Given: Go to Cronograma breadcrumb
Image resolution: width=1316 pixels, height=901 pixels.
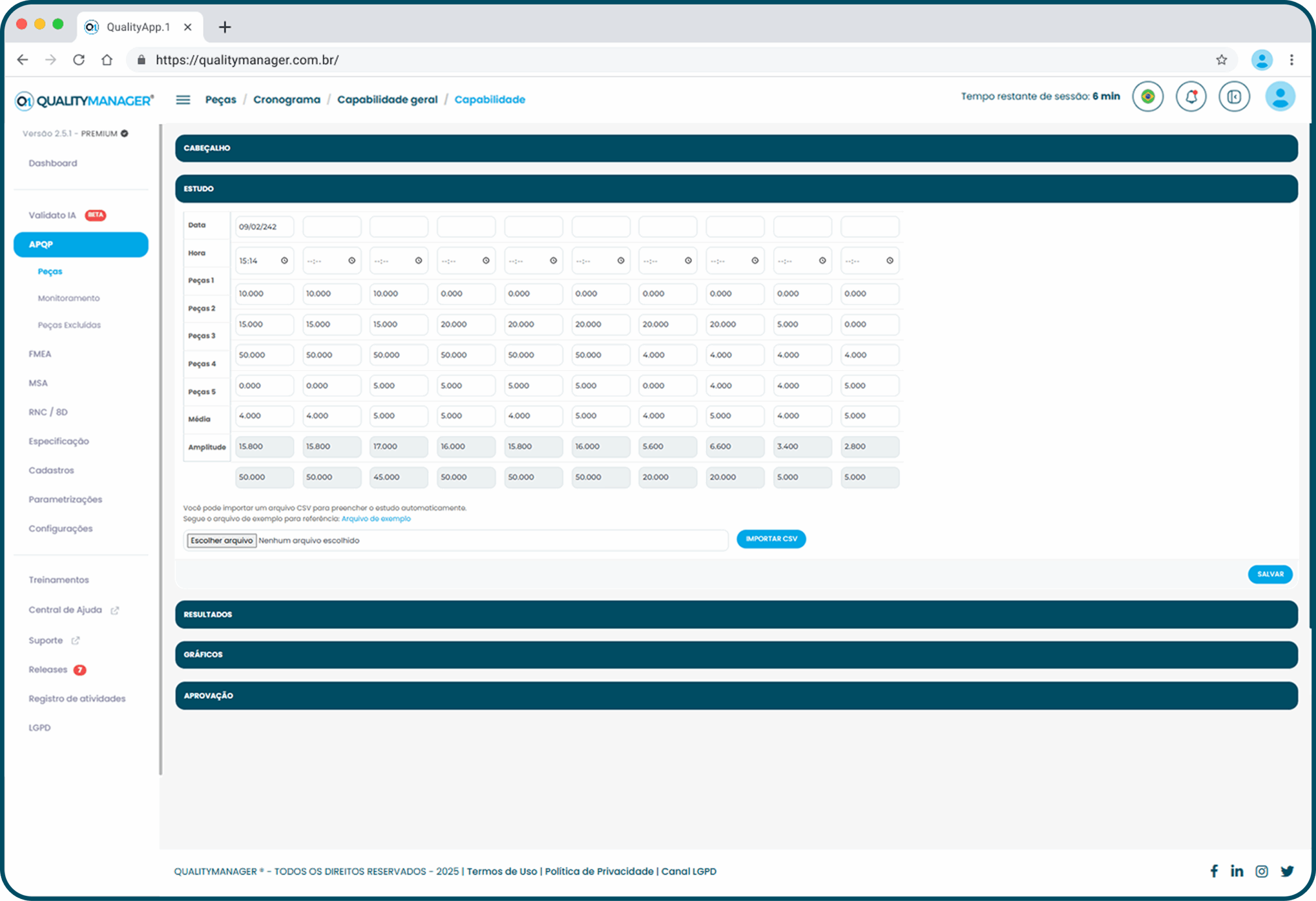Looking at the screenshot, I should click(x=286, y=100).
